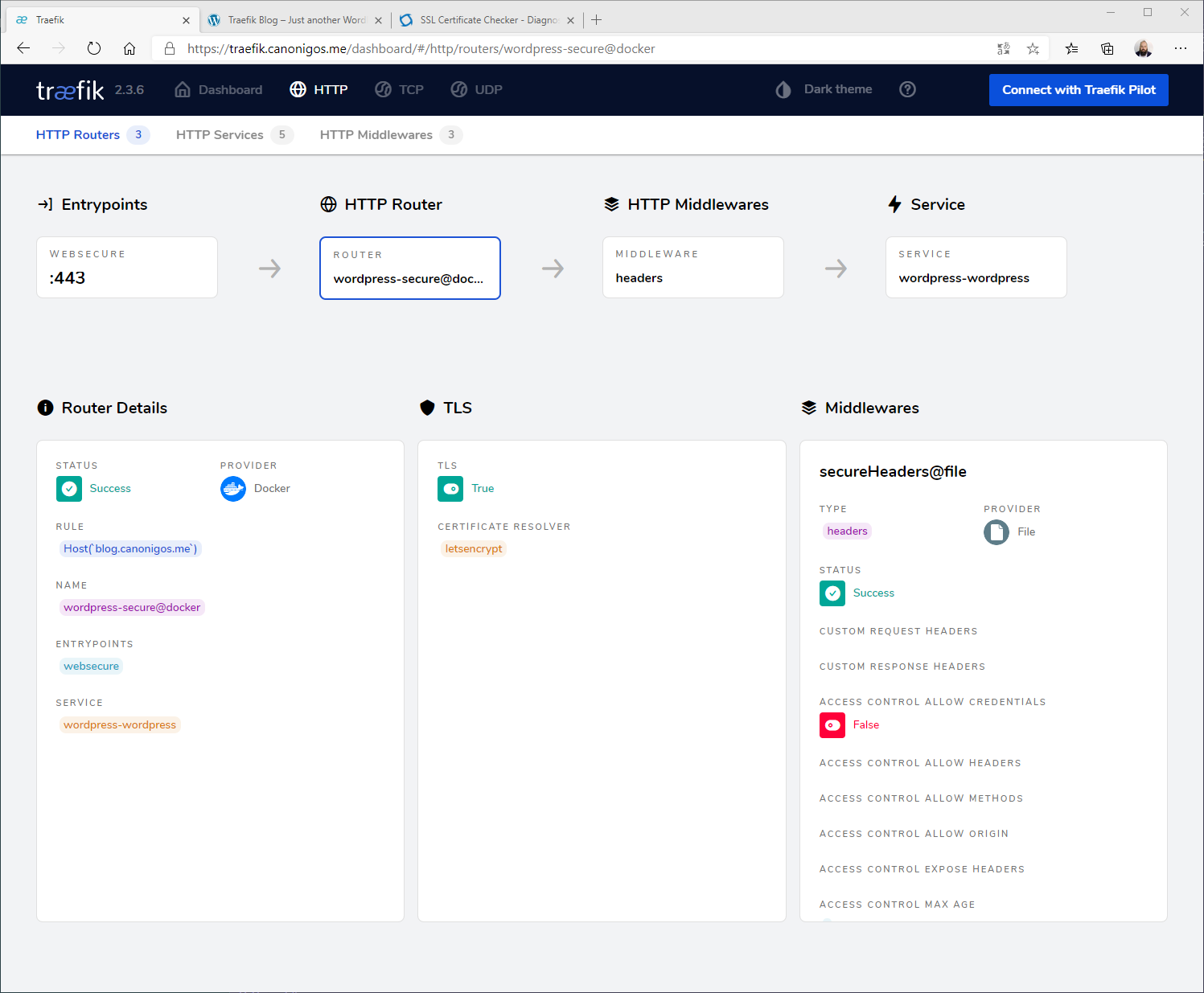Open browser settings ellipsis menu

tap(1180, 48)
